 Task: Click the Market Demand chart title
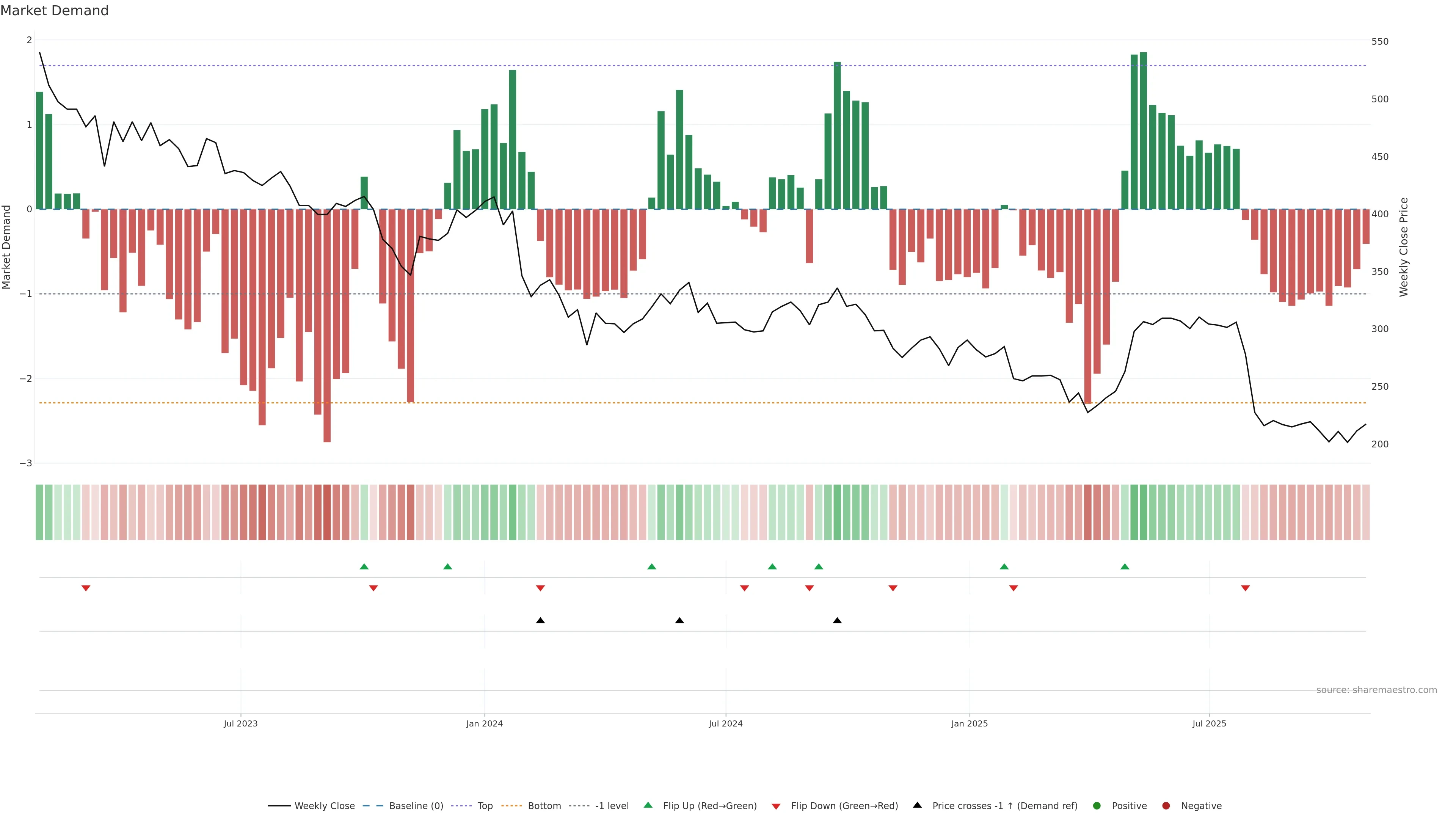click(x=54, y=11)
